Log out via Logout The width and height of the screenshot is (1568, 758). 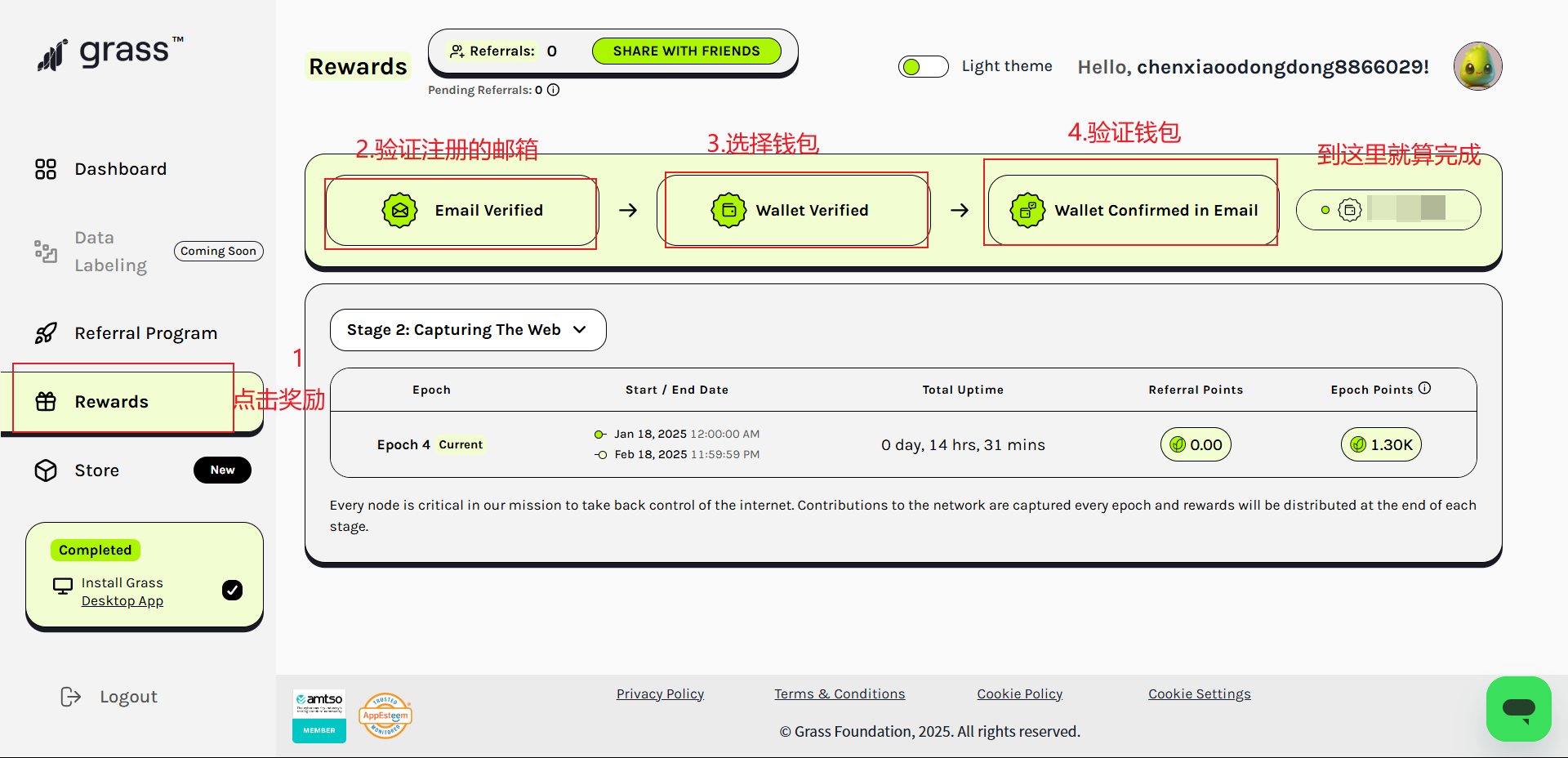128,697
